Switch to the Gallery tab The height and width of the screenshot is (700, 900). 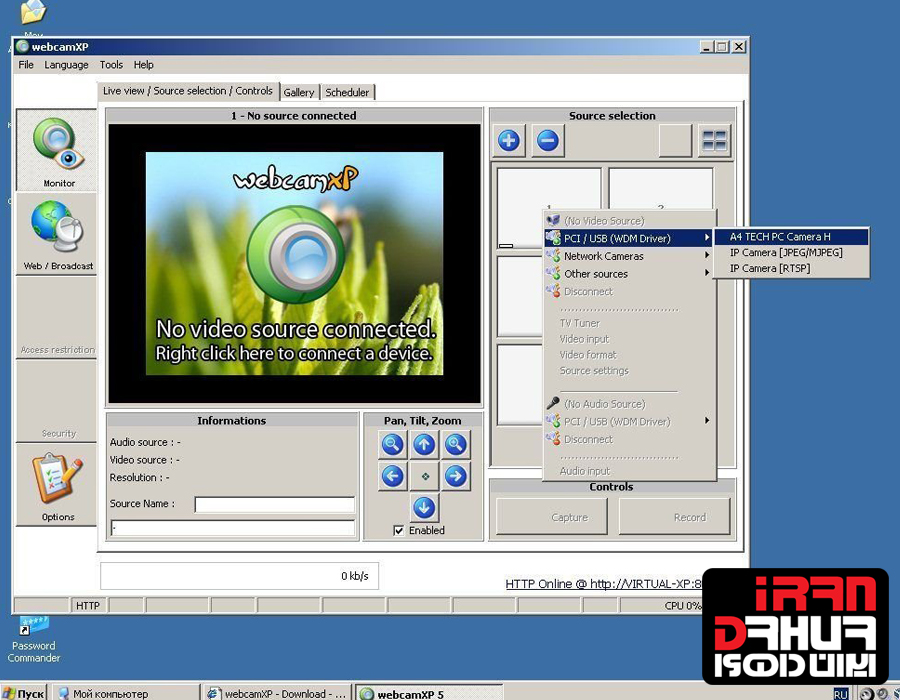[299, 92]
